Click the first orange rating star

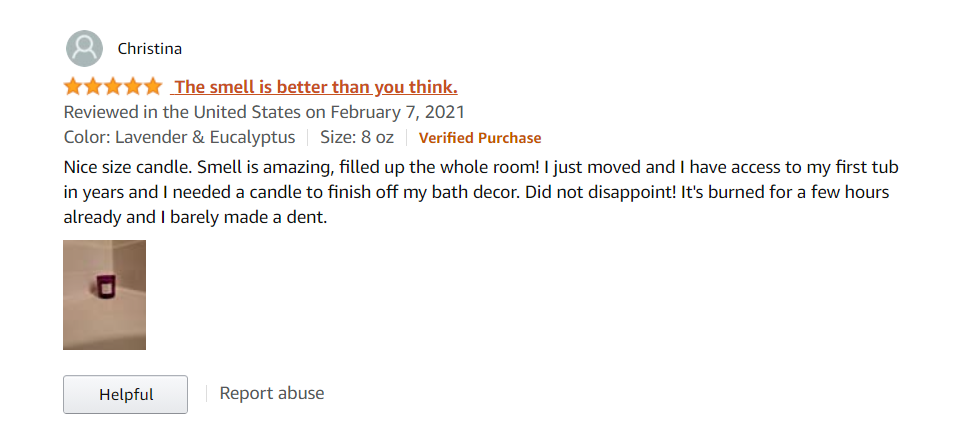point(74,87)
